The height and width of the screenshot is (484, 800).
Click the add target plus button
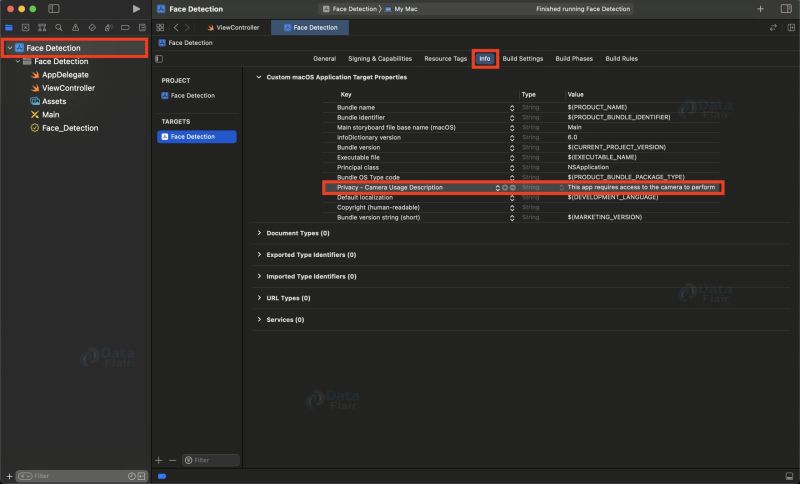pos(159,460)
